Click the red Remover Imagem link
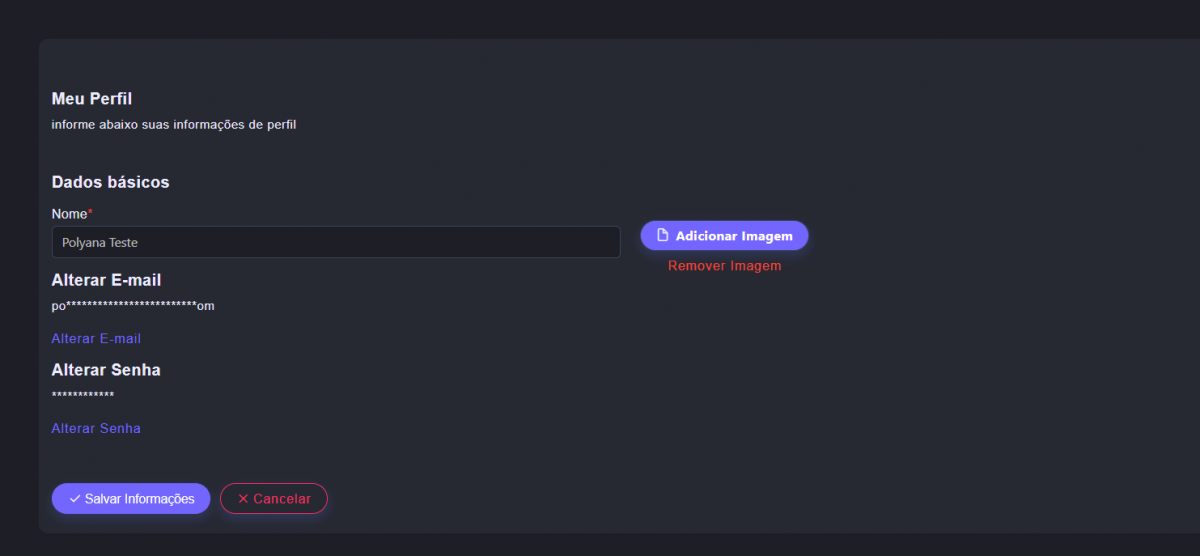1200x556 pixels. click(x=724, y=266)
